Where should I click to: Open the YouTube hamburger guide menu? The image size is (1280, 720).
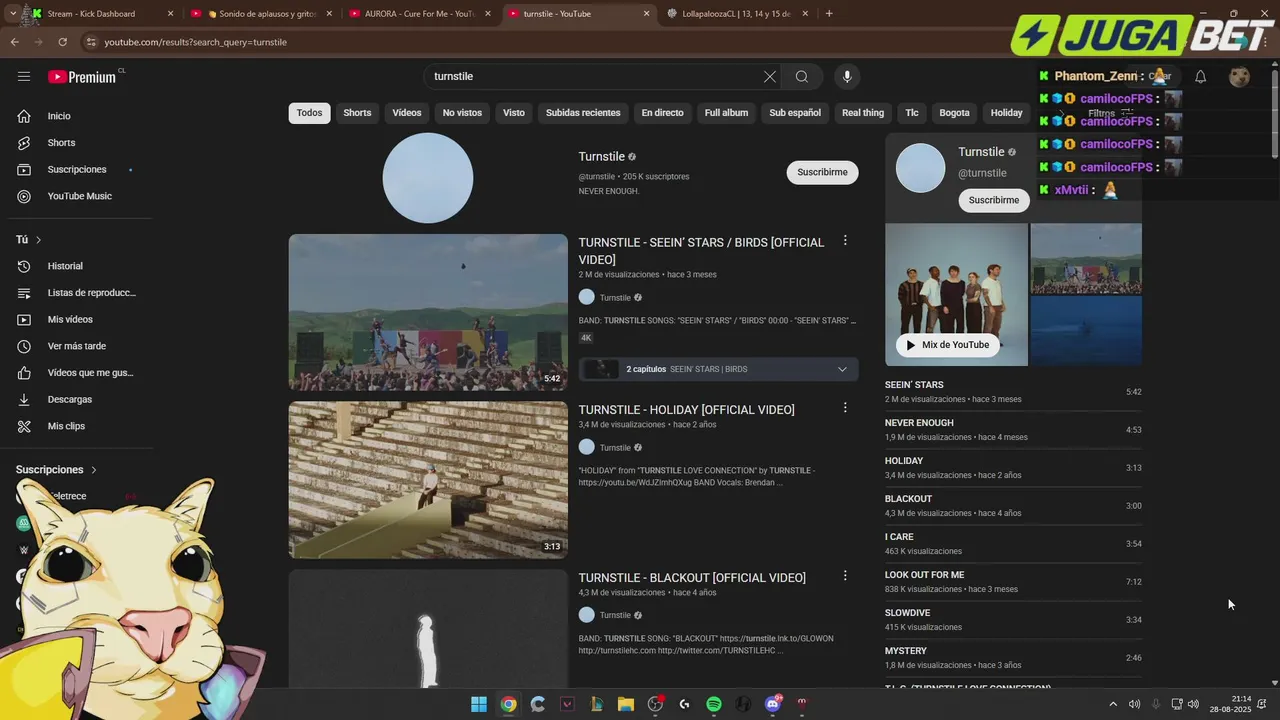(x=24, y=77)
